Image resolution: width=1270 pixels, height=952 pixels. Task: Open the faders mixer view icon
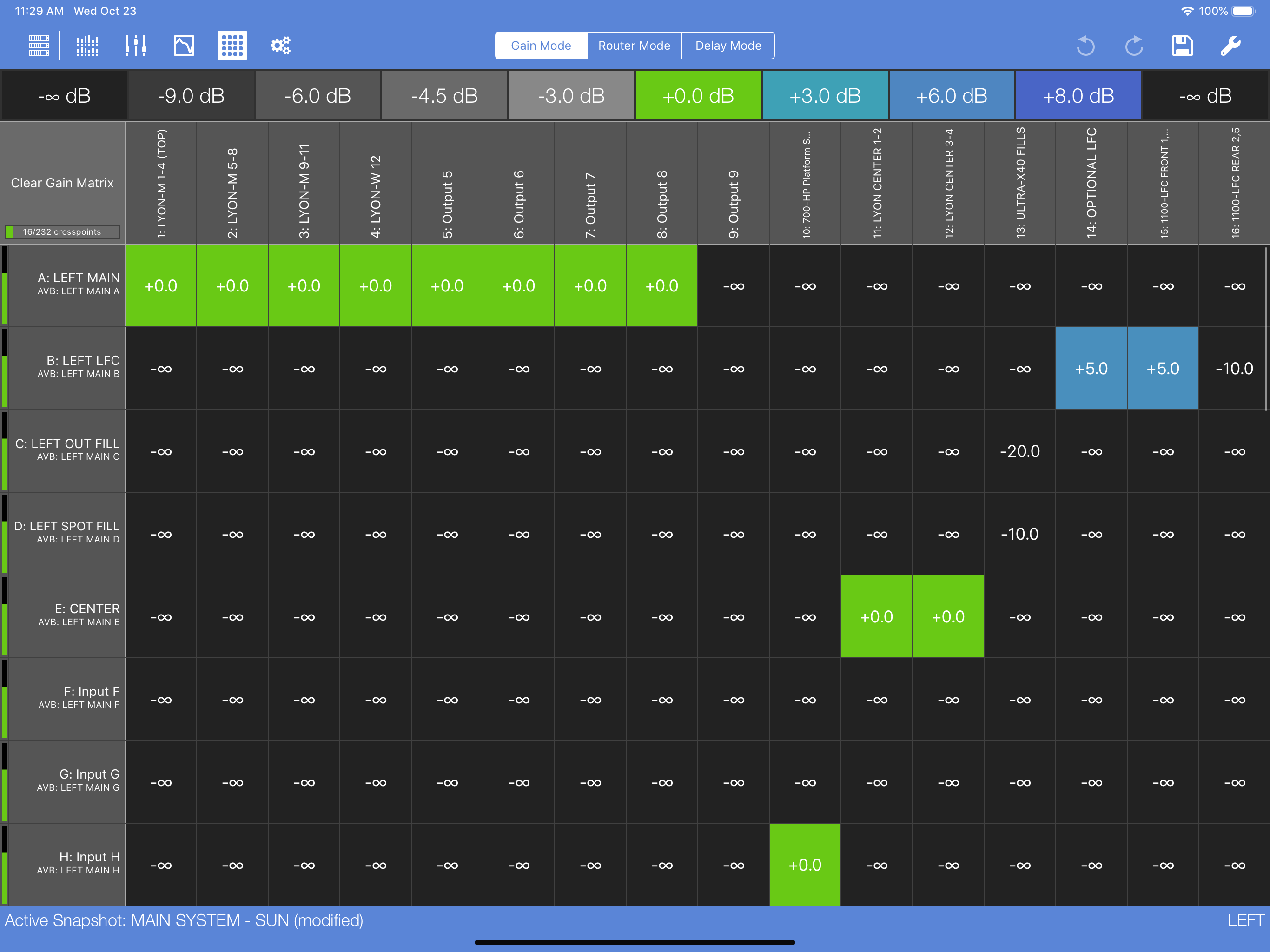(x=135, y=46)
